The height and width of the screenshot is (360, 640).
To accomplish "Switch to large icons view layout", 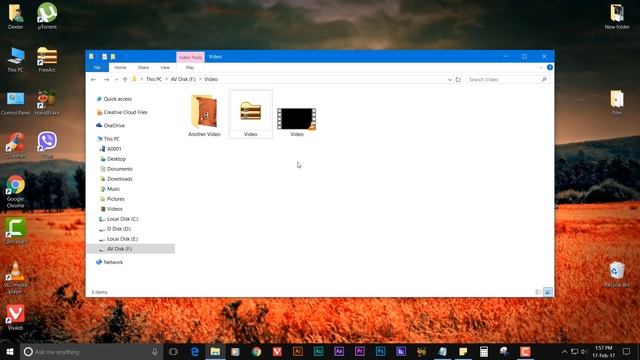I will point(548,292).
